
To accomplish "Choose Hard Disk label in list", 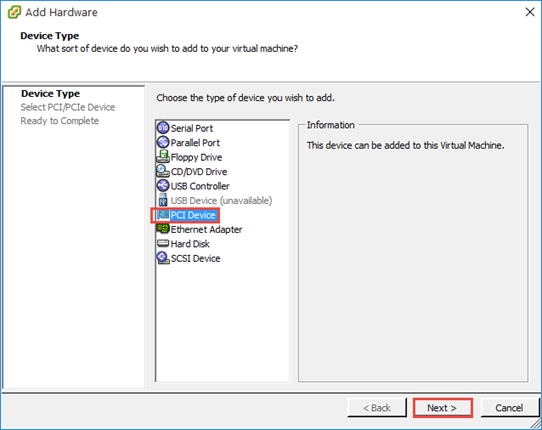I will [190, 244].
